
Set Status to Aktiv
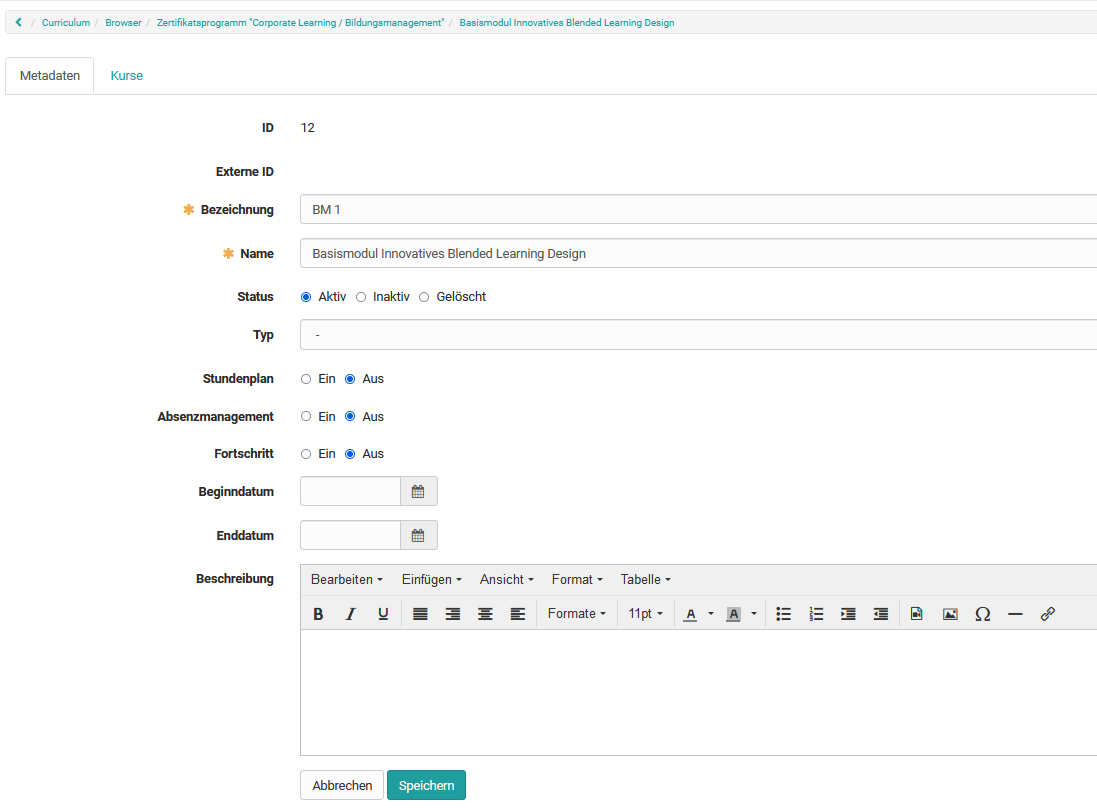pos(306,297)
